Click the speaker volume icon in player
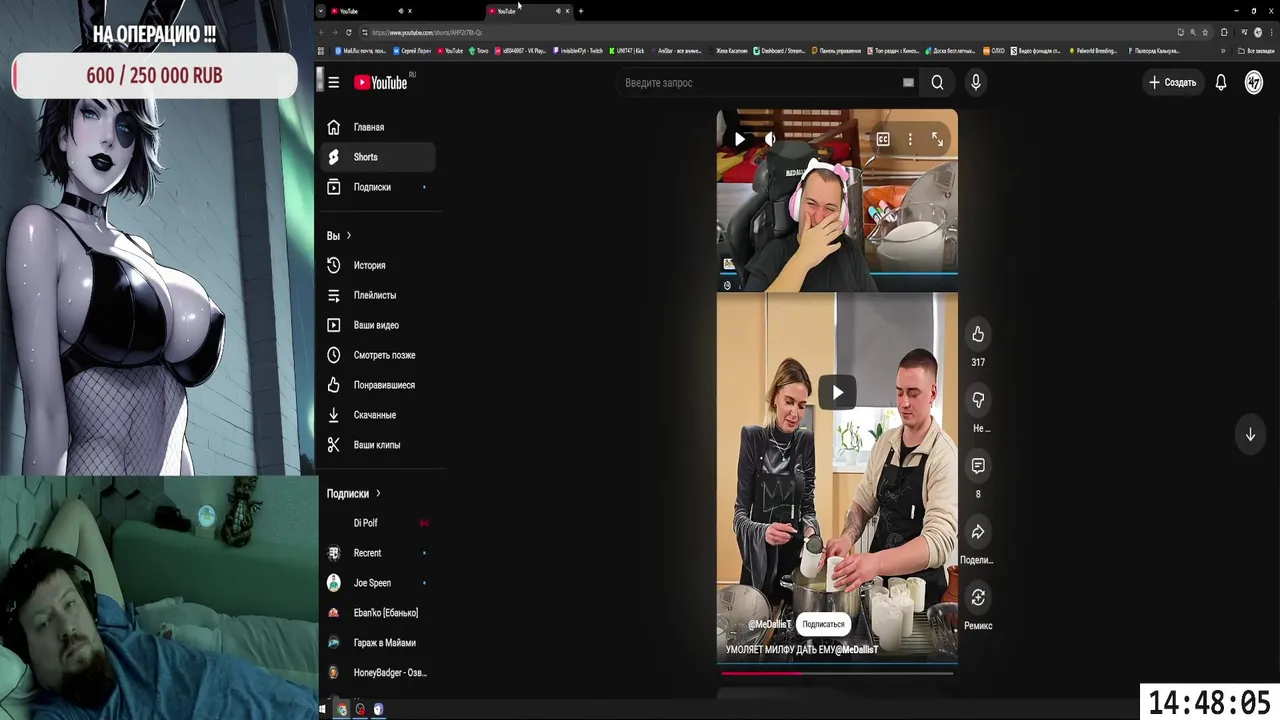Image resolution: width=1280 pixels, height=720 pixels. (770, 140)
